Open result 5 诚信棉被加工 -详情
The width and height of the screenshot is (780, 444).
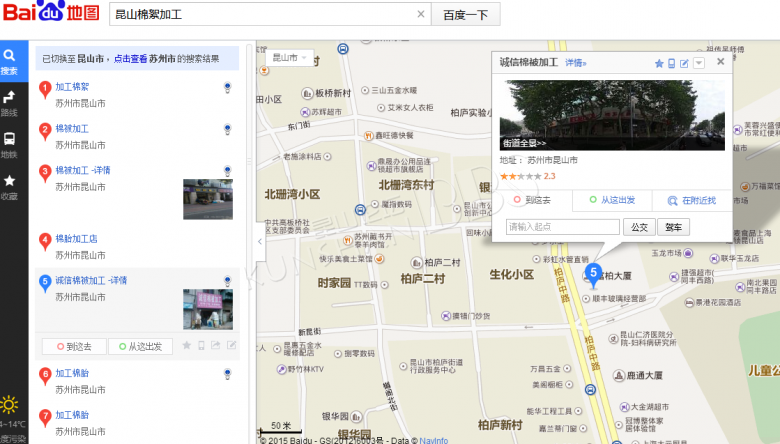point(91,280)
